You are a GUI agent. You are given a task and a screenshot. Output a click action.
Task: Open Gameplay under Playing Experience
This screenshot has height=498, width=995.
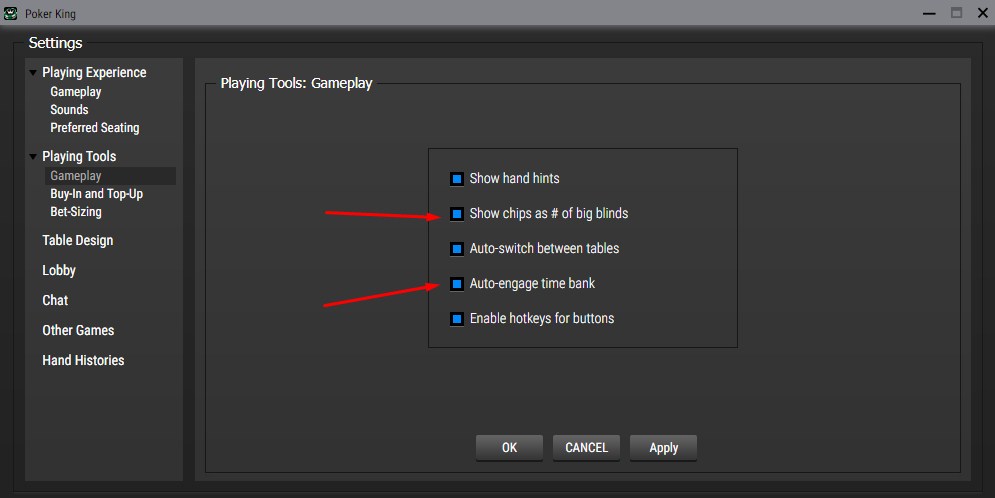[76, 92]
